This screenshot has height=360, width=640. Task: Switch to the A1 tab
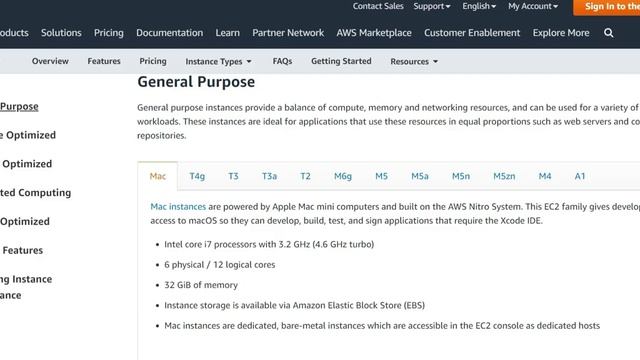point(580,176)
